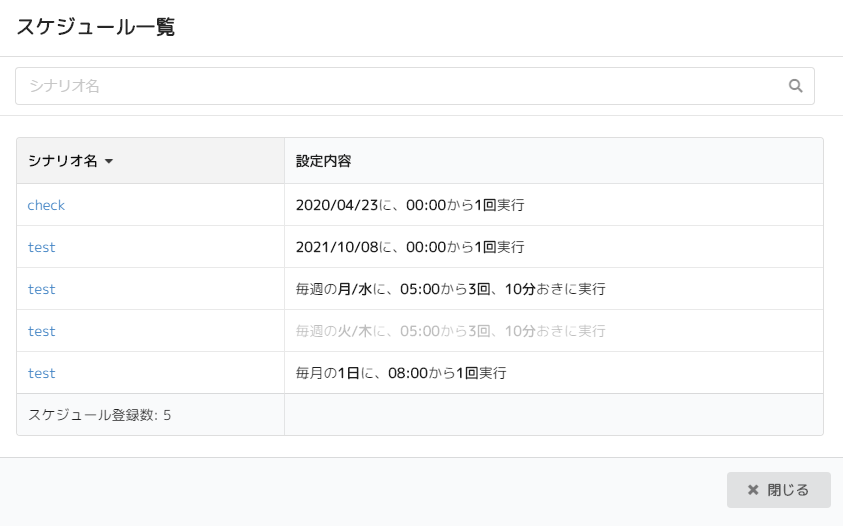This screenshot has width=843, height=526.
Task: Select the 2020/04/23 schedule description cell
Action: tap(410, 205)
